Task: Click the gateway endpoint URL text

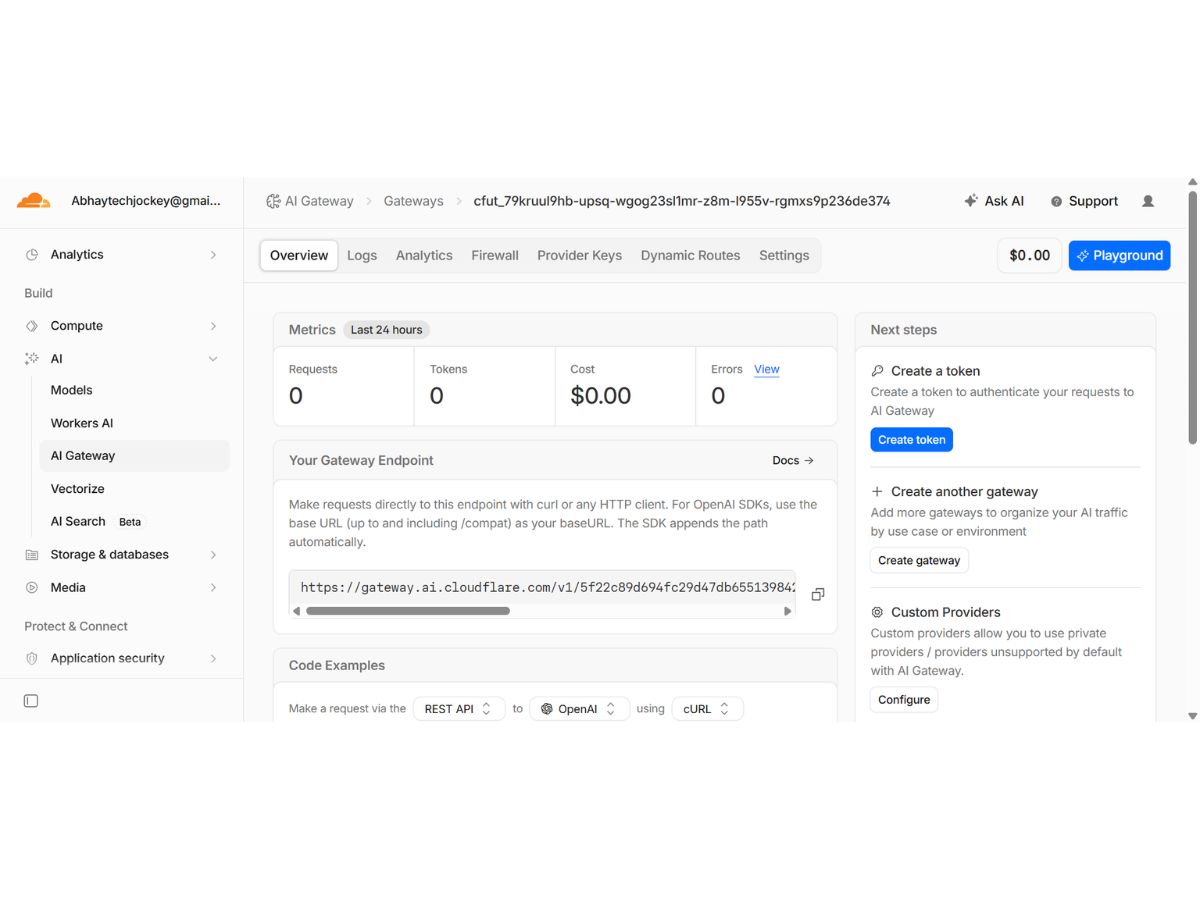Action: 548,588
